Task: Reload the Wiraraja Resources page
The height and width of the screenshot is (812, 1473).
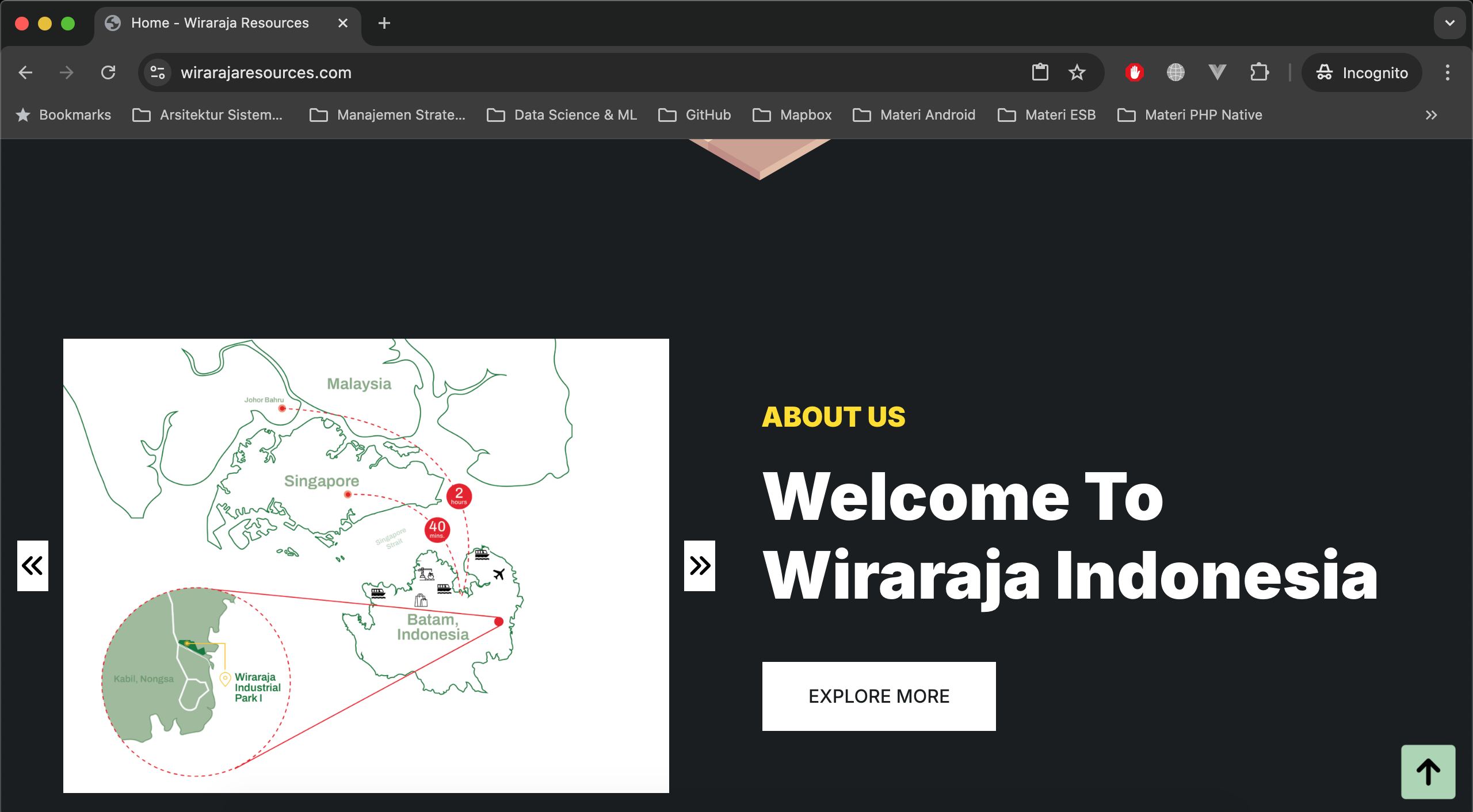Action: [108, 72]
